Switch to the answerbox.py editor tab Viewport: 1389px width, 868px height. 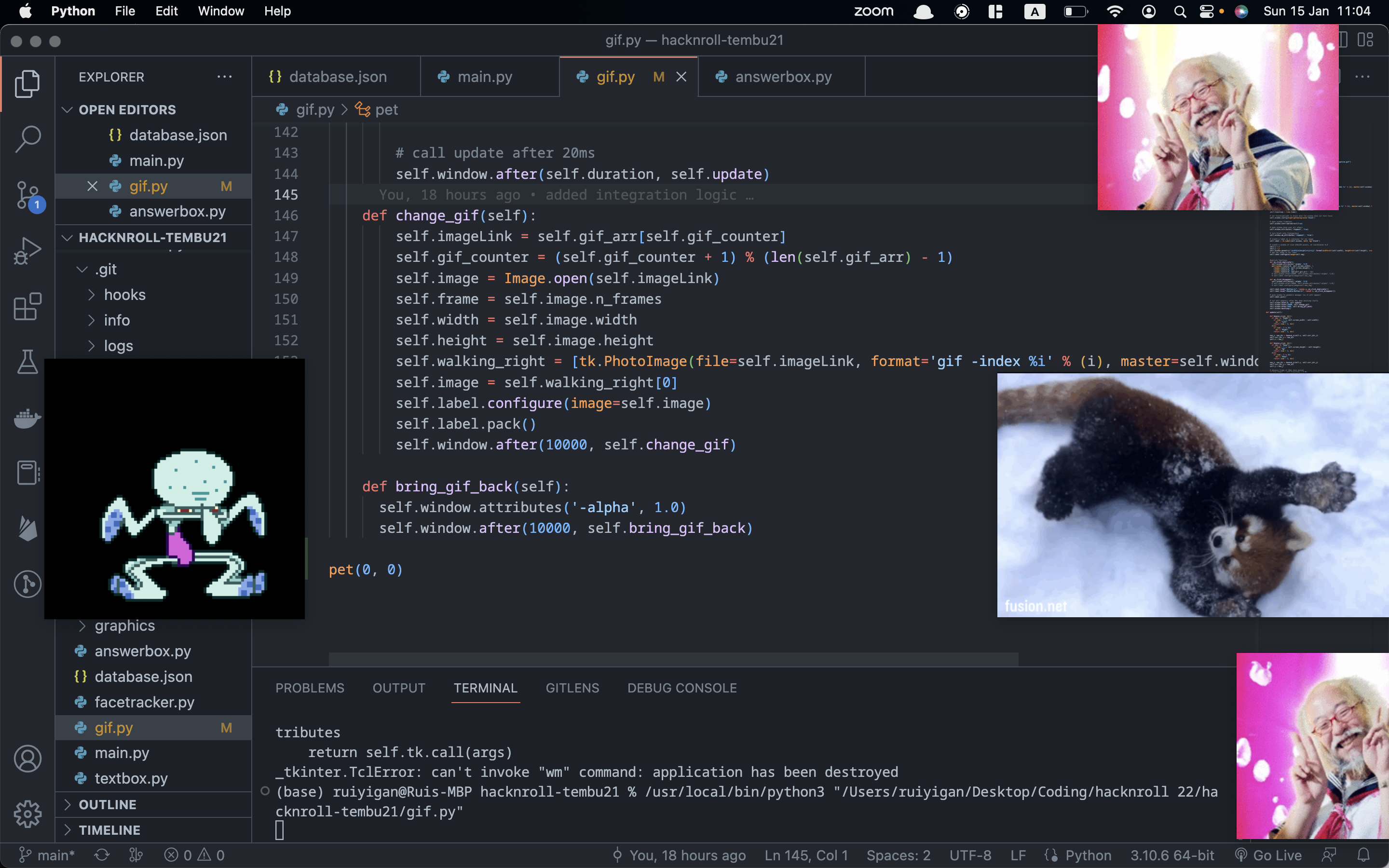tap(783, 77)
